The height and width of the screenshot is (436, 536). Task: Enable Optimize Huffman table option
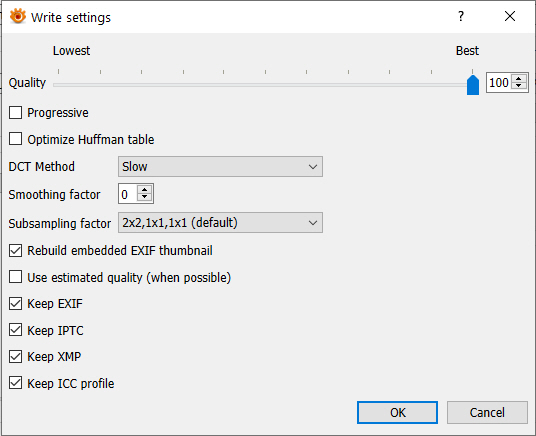click(15, 139)
